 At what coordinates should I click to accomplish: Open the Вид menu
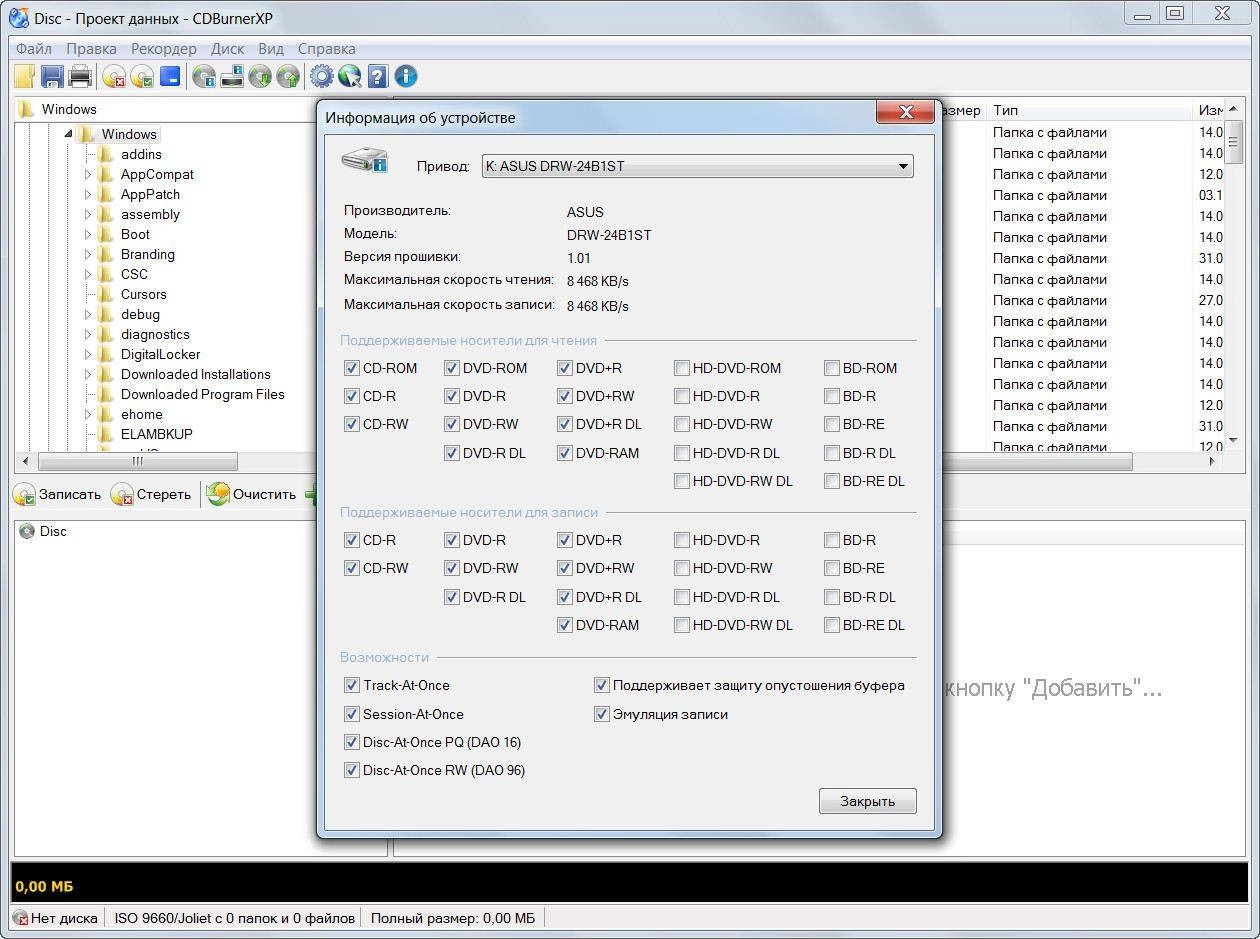(x=271, y=48)
